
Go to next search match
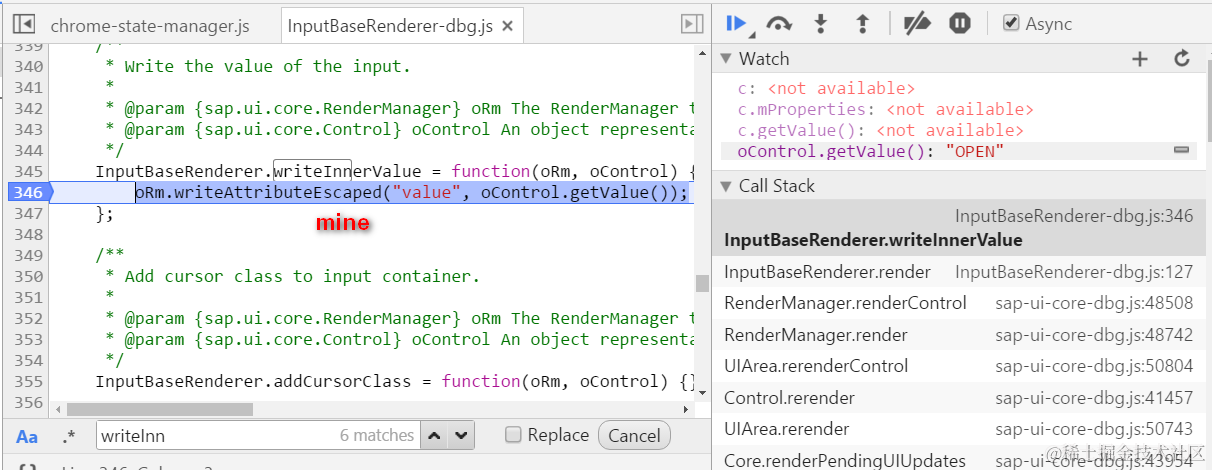click(x=460, y=436)
